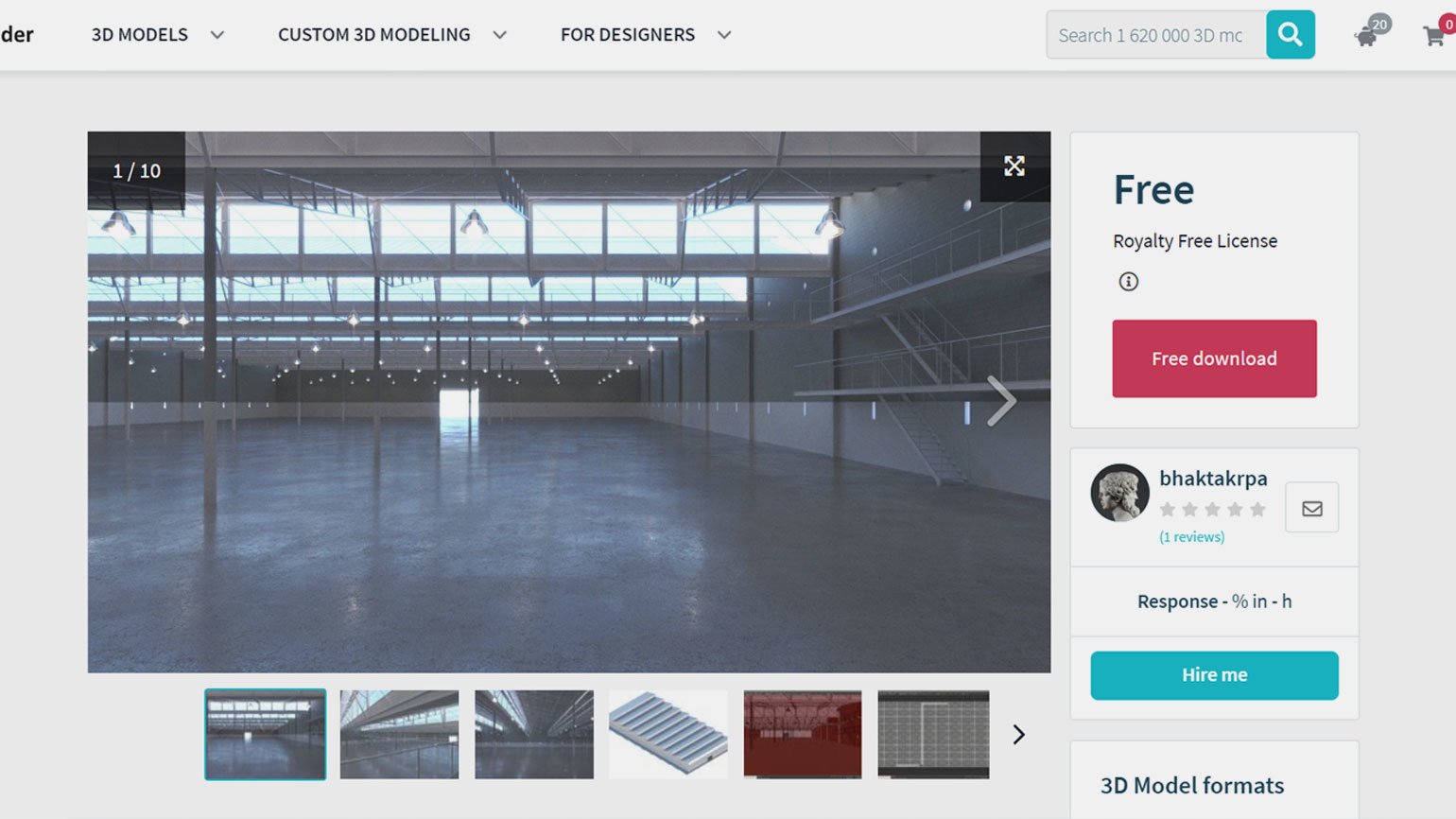Image resolution: width=1456 pixels, height=819 pixels.
Task: Advance the thumbnail strip with the arrow
Action: pos(1018,735)
